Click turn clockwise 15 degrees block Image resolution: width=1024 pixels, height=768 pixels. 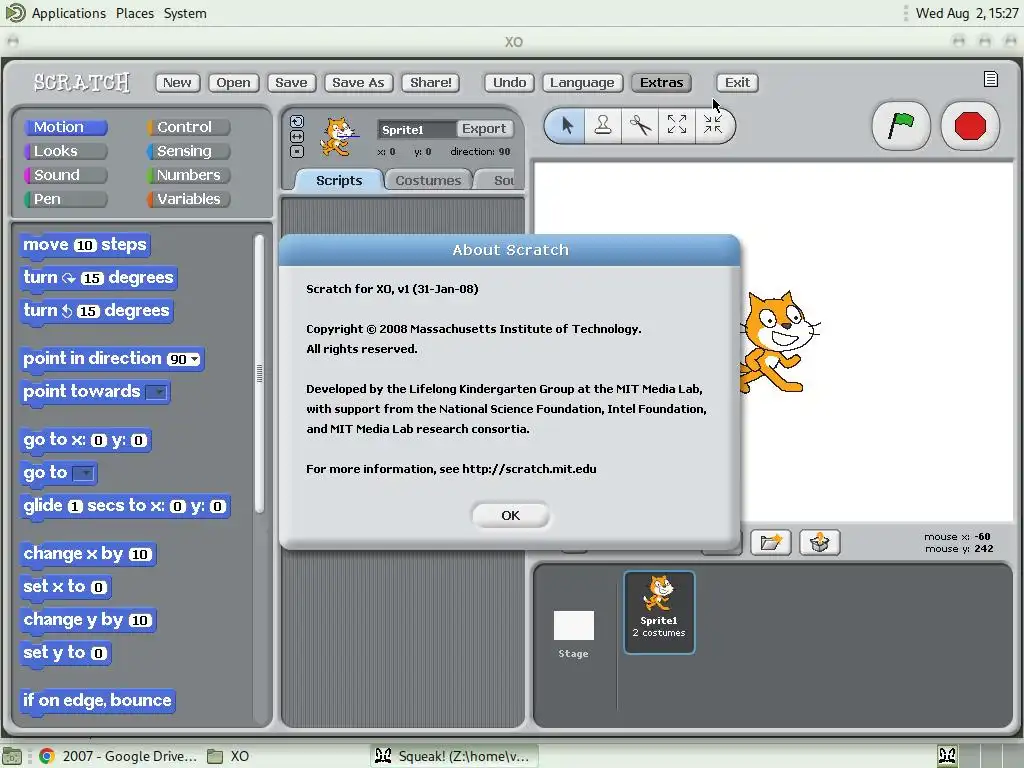[x=98, y=278]
